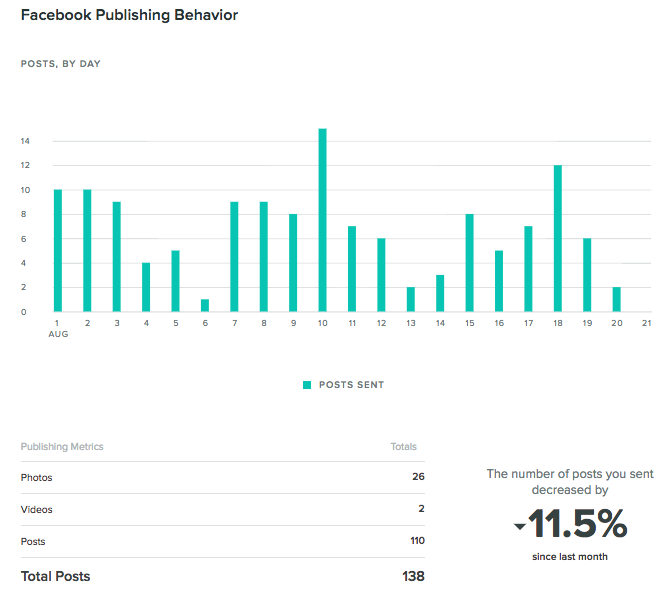
Task: Click the Photos row label
Action: coord(37,478)
